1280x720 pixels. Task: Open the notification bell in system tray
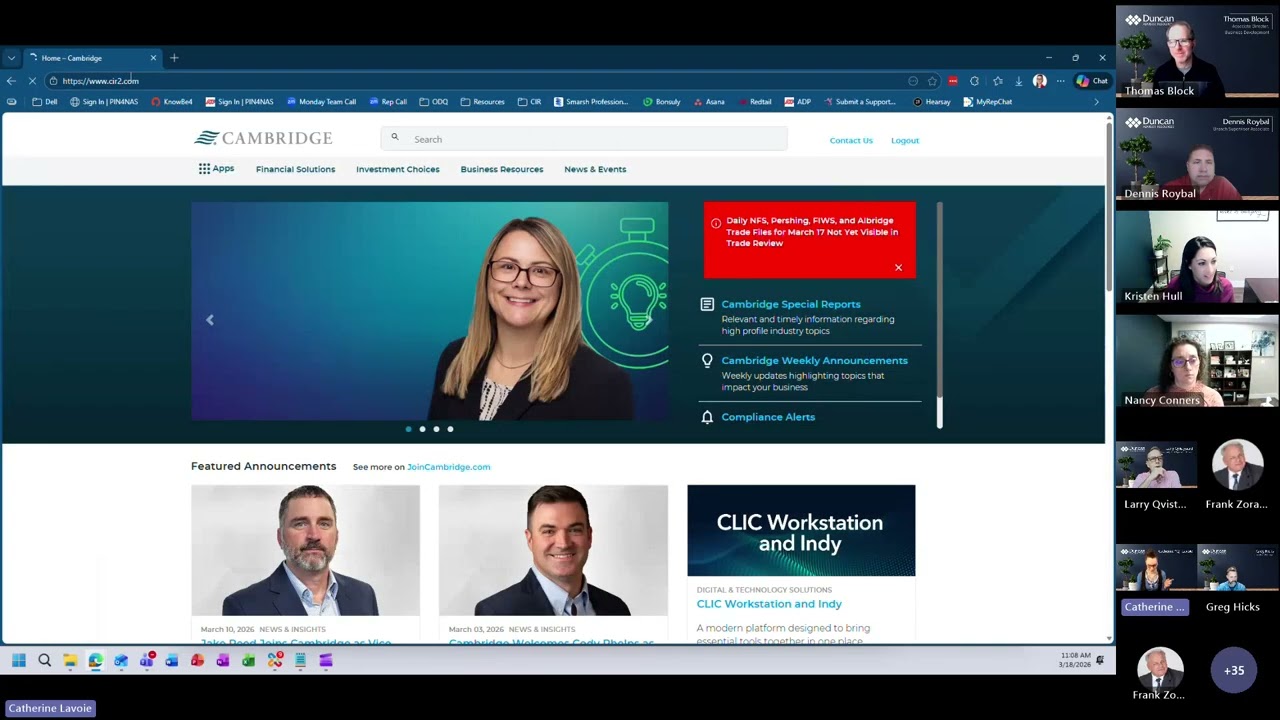tap(1100, 660)
